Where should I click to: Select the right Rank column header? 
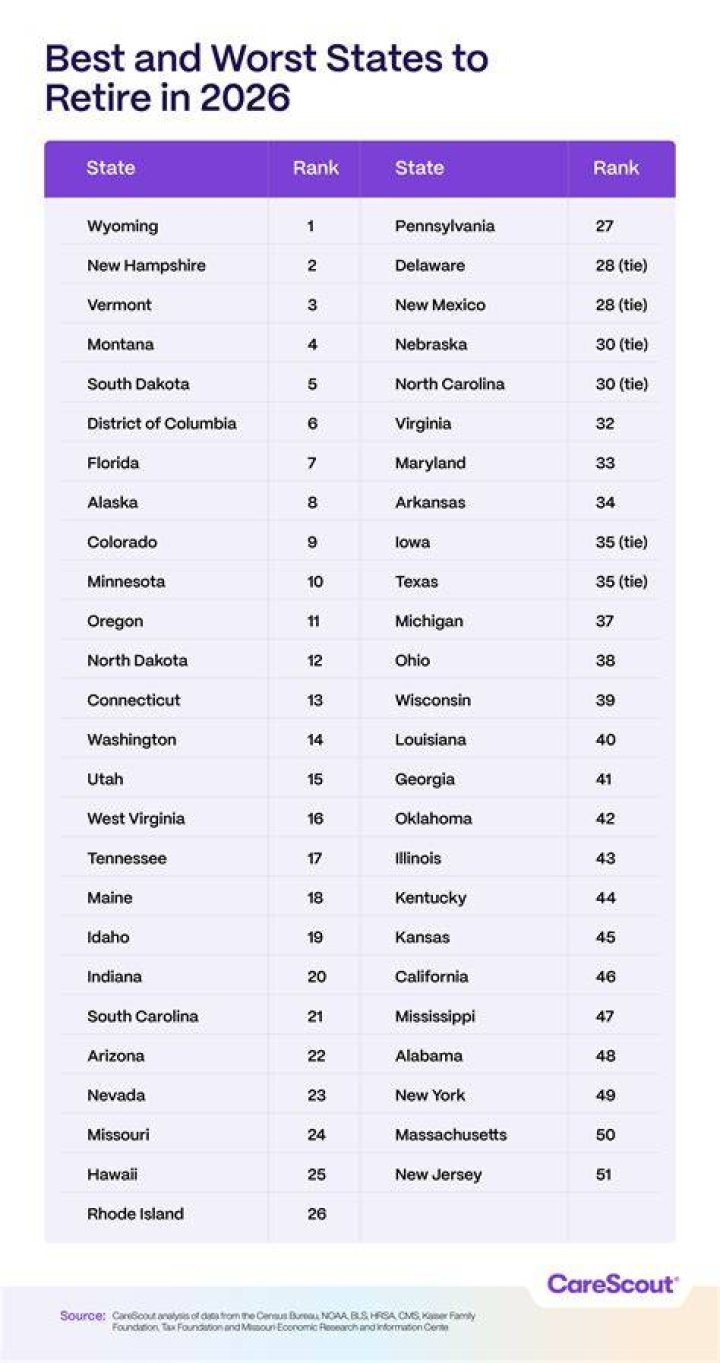pyautogui.click(x=616, y=168)
